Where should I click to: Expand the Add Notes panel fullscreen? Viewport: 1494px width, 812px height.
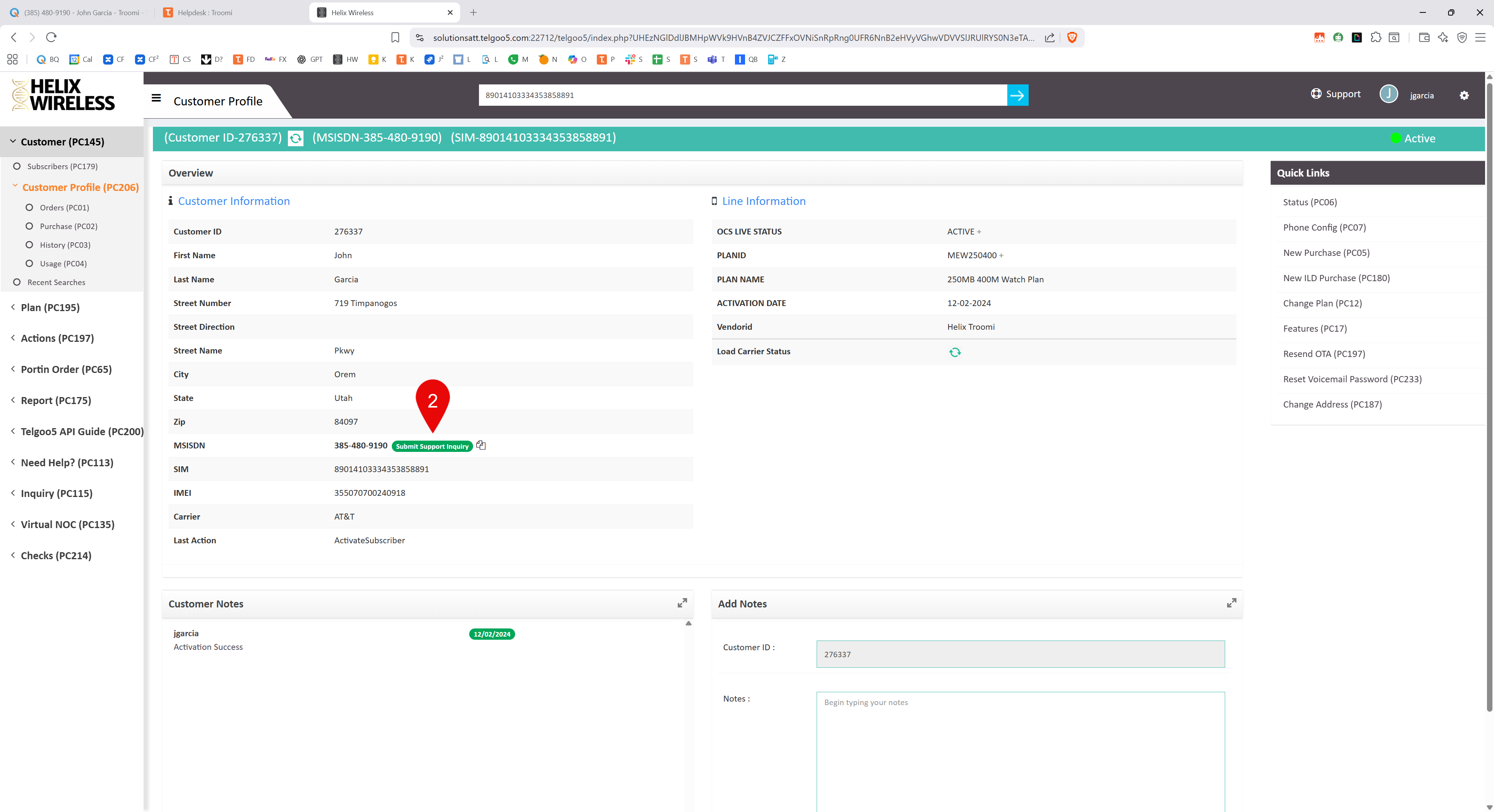[1231, 603]
